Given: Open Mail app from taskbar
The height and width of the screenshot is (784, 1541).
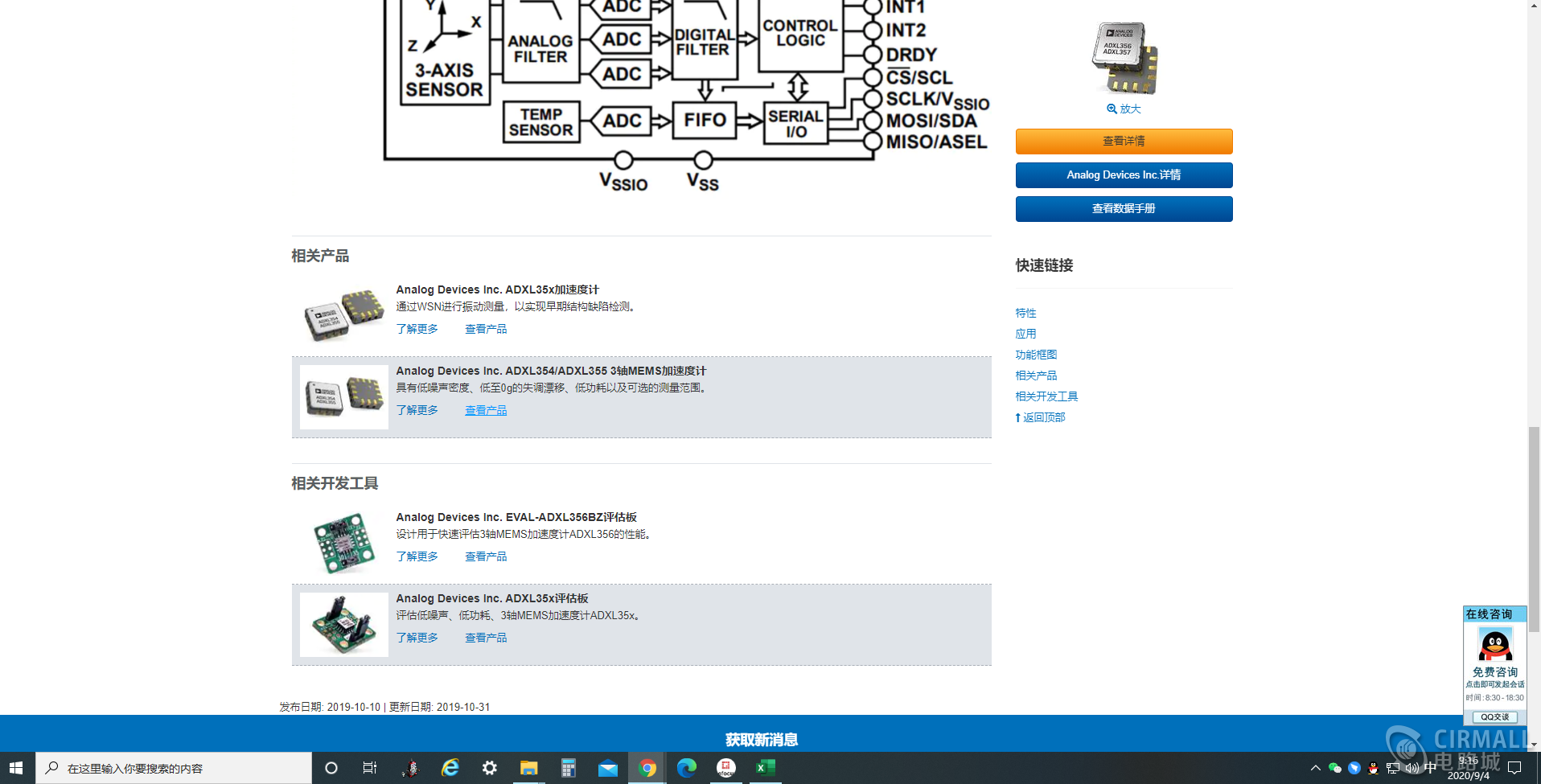Looking at the screenshot, I should pyautogui.click(x=608, y=768).
